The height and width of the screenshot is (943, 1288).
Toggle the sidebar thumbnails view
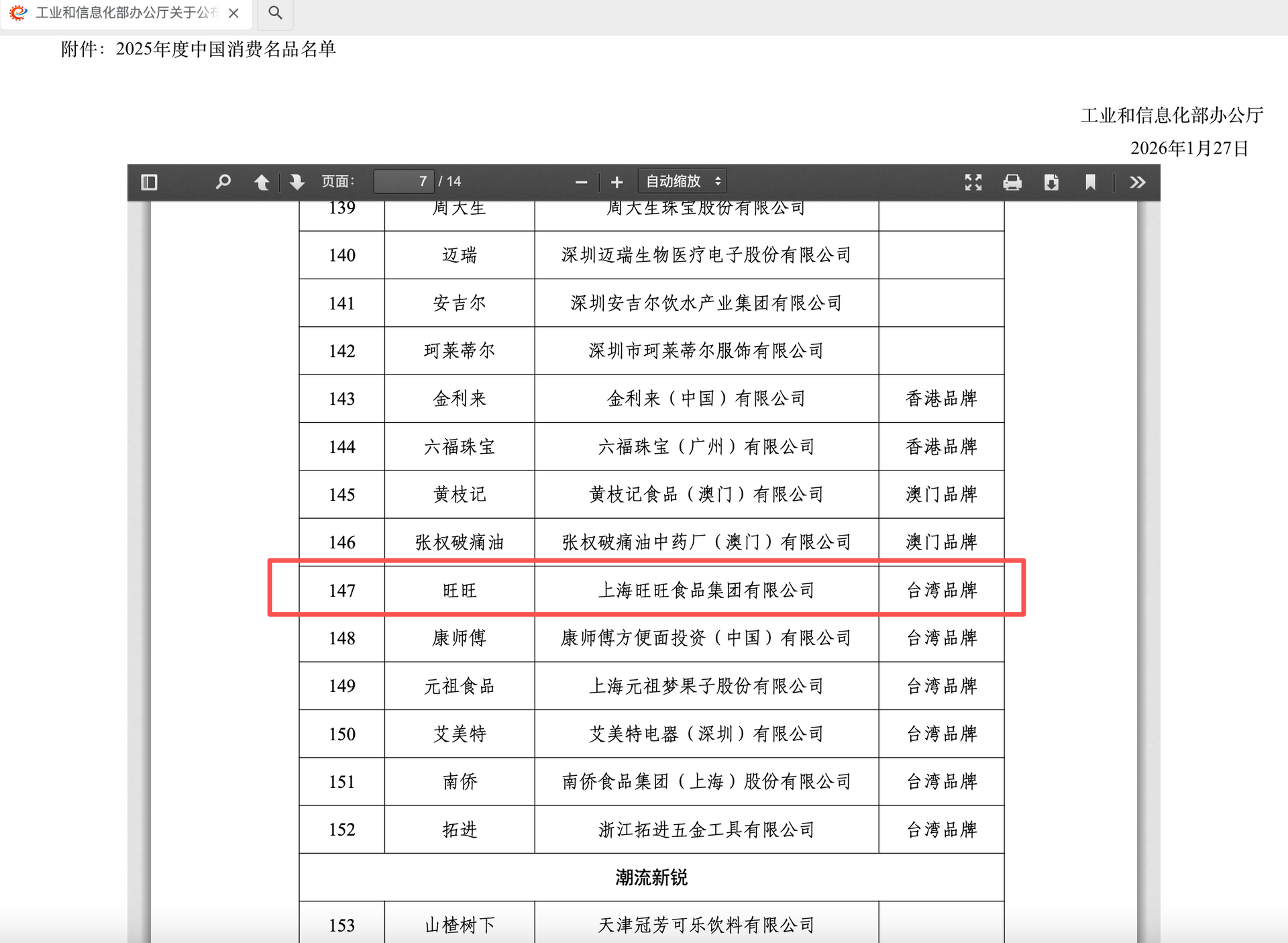click(x=149, y=181)
